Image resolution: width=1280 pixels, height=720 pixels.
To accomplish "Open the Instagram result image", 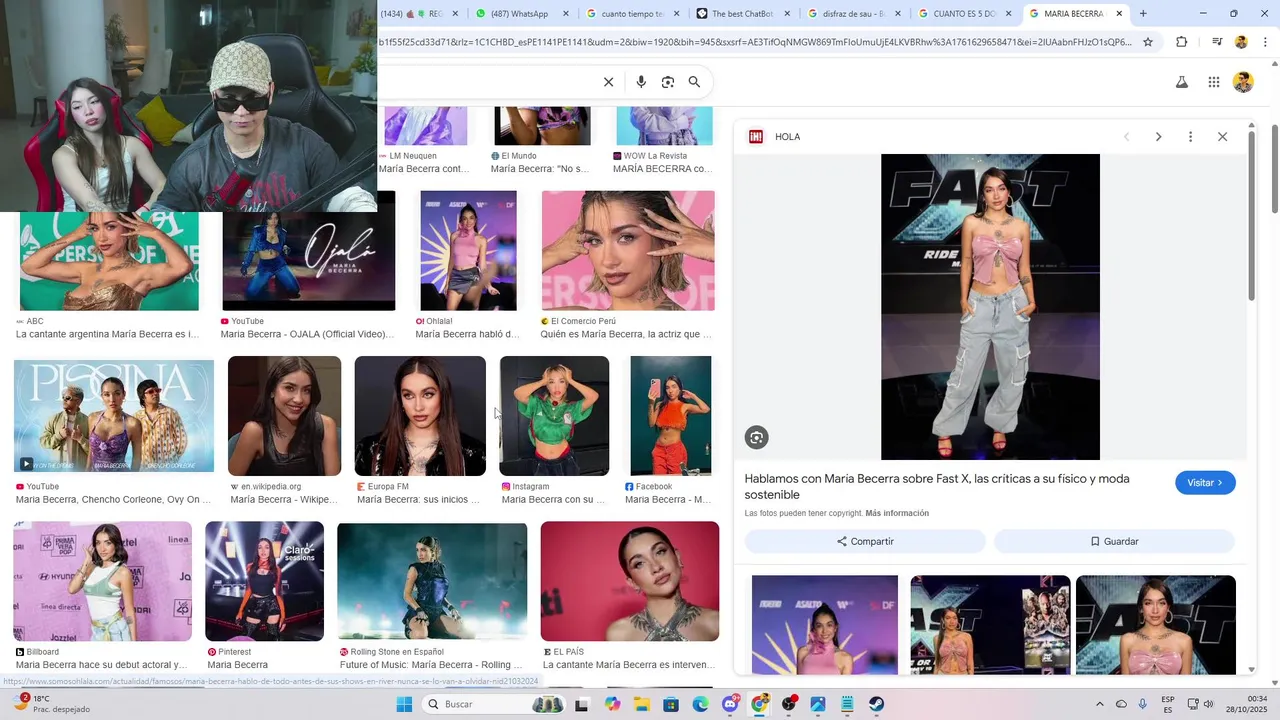I will 554,416.
